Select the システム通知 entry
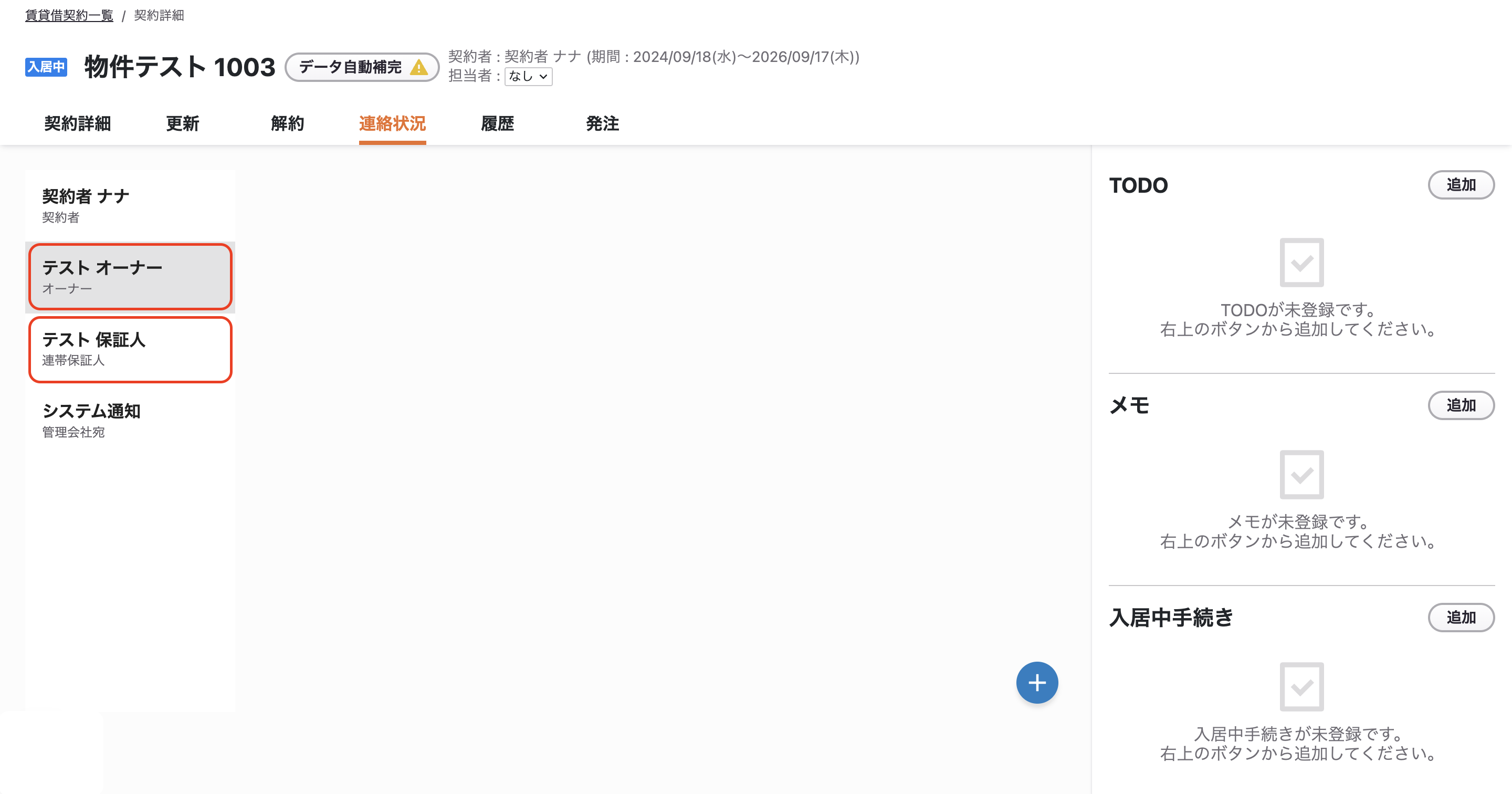This screenshot has height=794, width=1512. pos(130,421)
